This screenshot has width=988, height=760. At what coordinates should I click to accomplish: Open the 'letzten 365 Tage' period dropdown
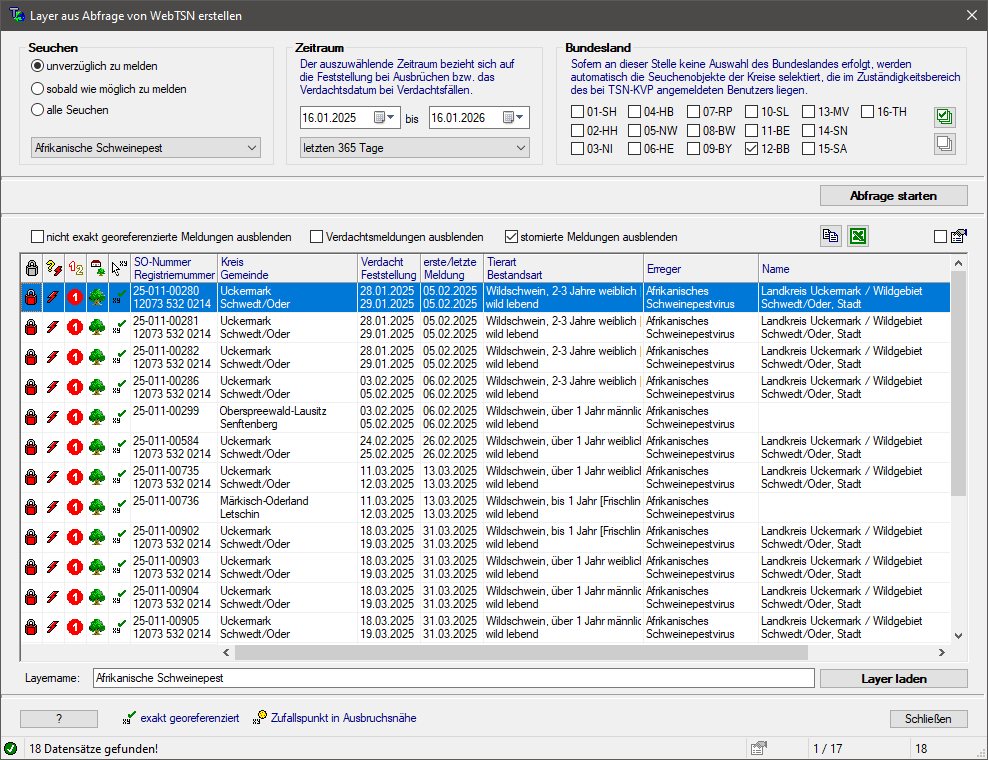click(x=415, y=148)
